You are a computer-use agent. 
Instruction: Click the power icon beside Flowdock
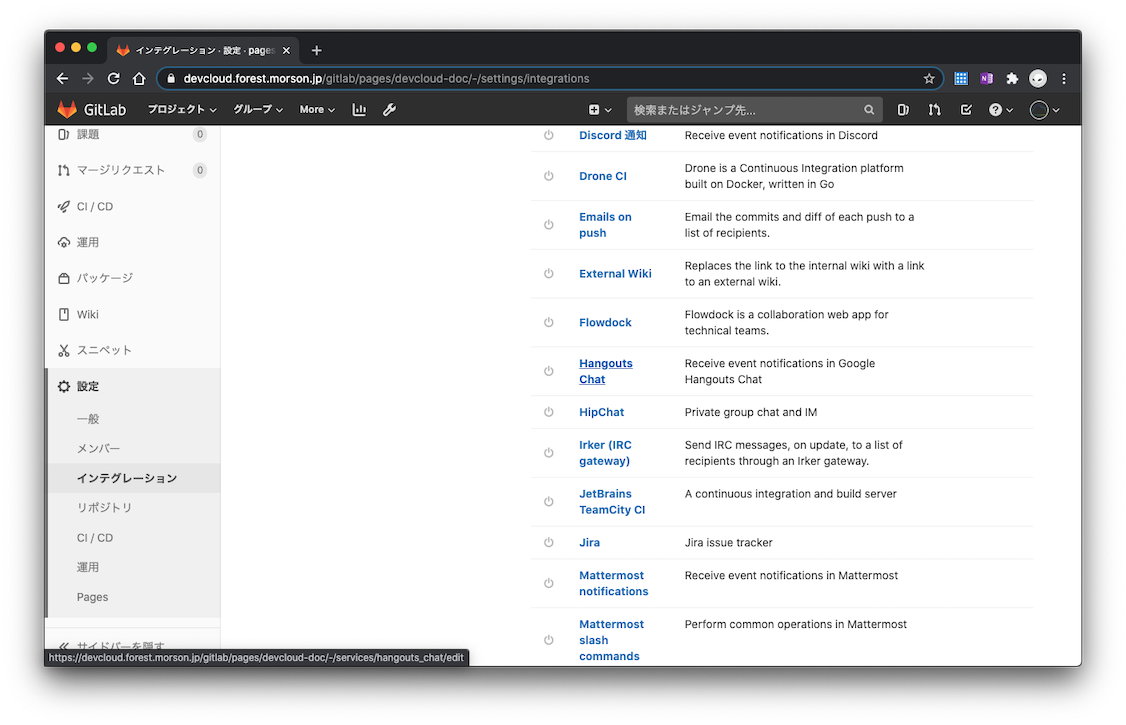(x=548, y=322)
